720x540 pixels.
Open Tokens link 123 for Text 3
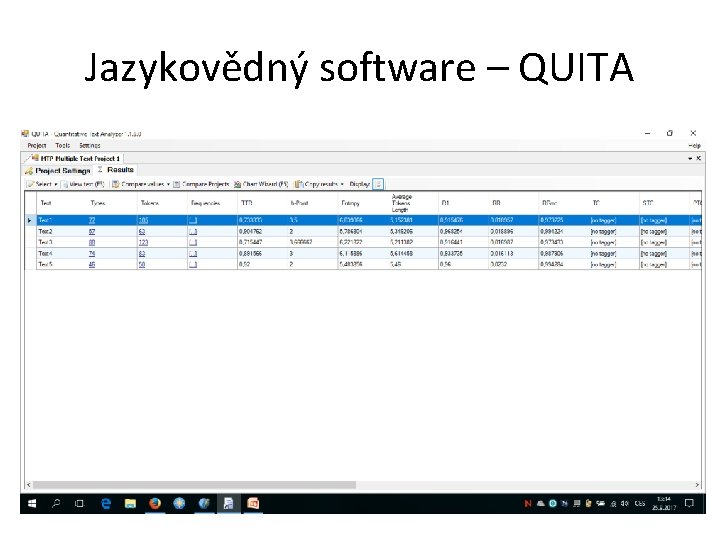pos(143,242)
